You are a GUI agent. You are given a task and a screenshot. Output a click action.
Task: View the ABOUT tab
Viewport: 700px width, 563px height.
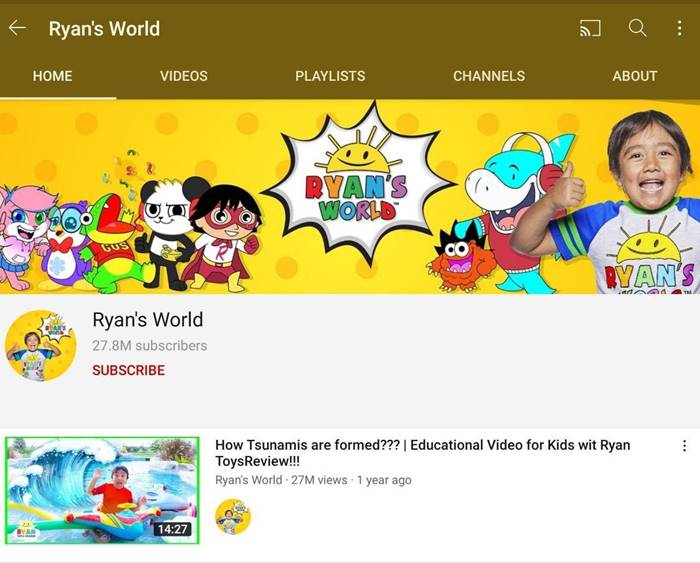coord(635,76)
